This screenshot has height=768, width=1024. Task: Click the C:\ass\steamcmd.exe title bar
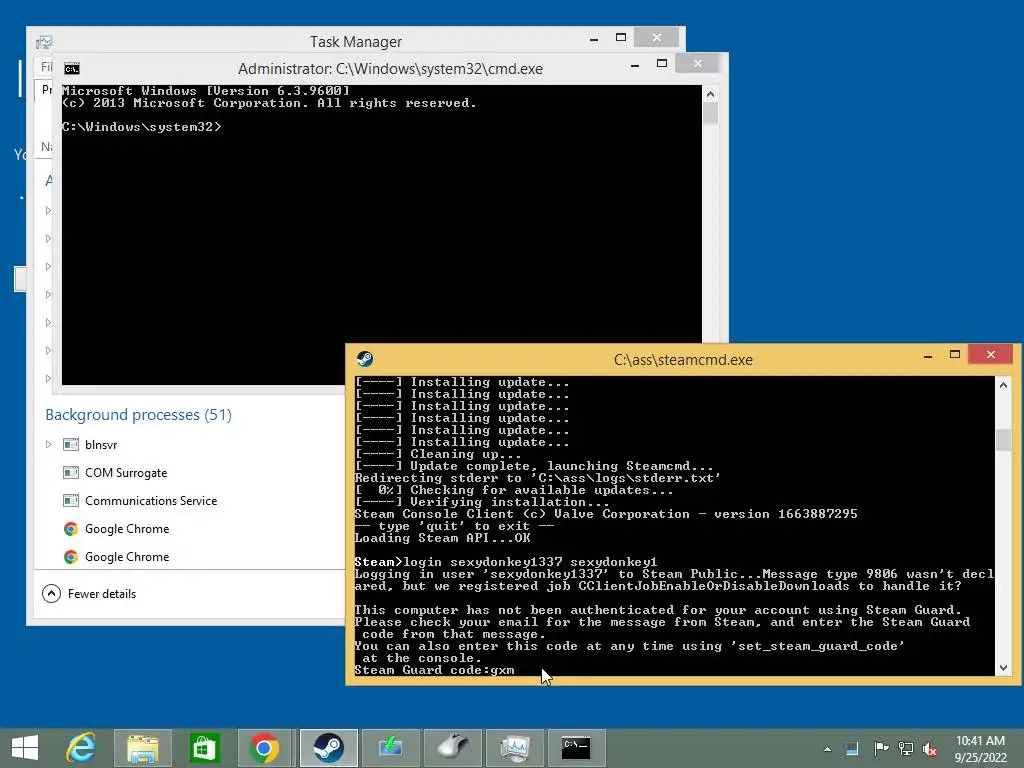pos(683,360)
